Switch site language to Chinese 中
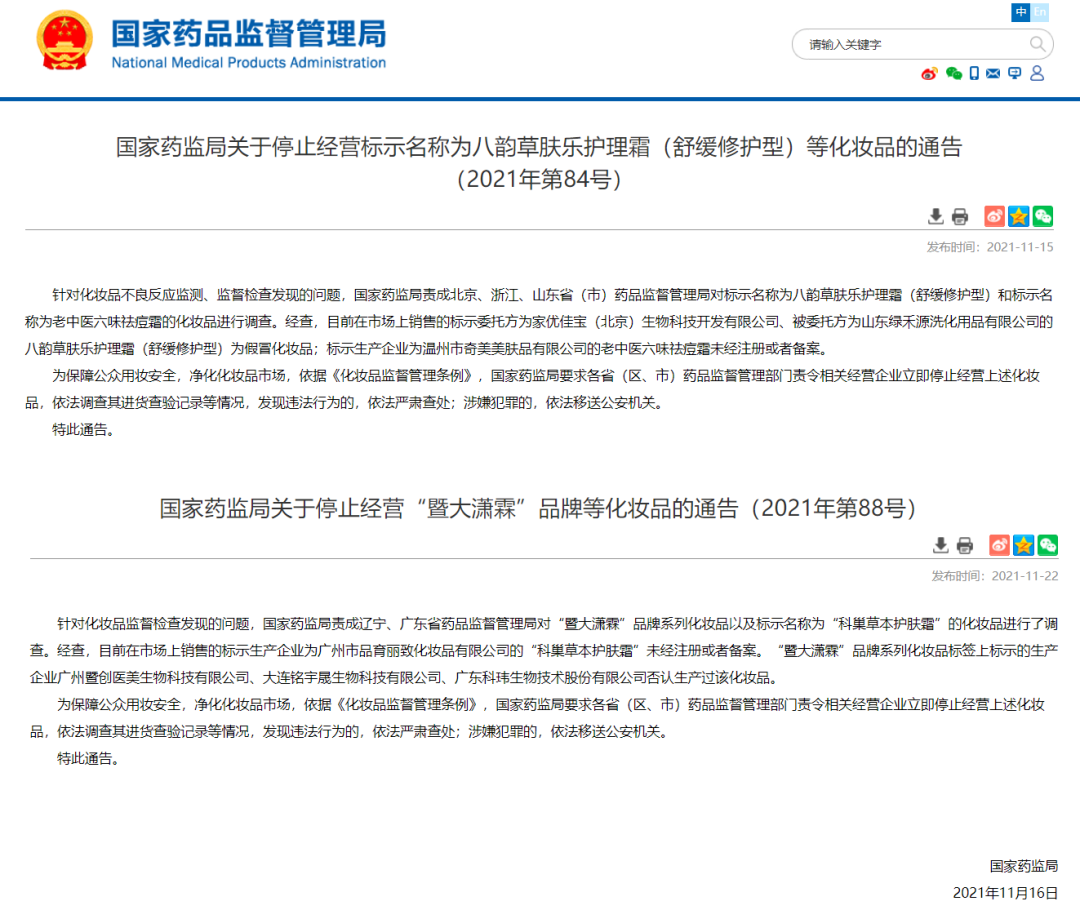The image size is (1080, 919). [1021, 11]
